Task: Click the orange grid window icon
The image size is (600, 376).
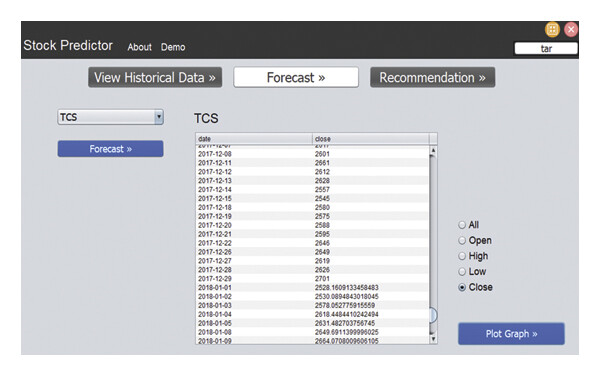Action: point(552,29)
